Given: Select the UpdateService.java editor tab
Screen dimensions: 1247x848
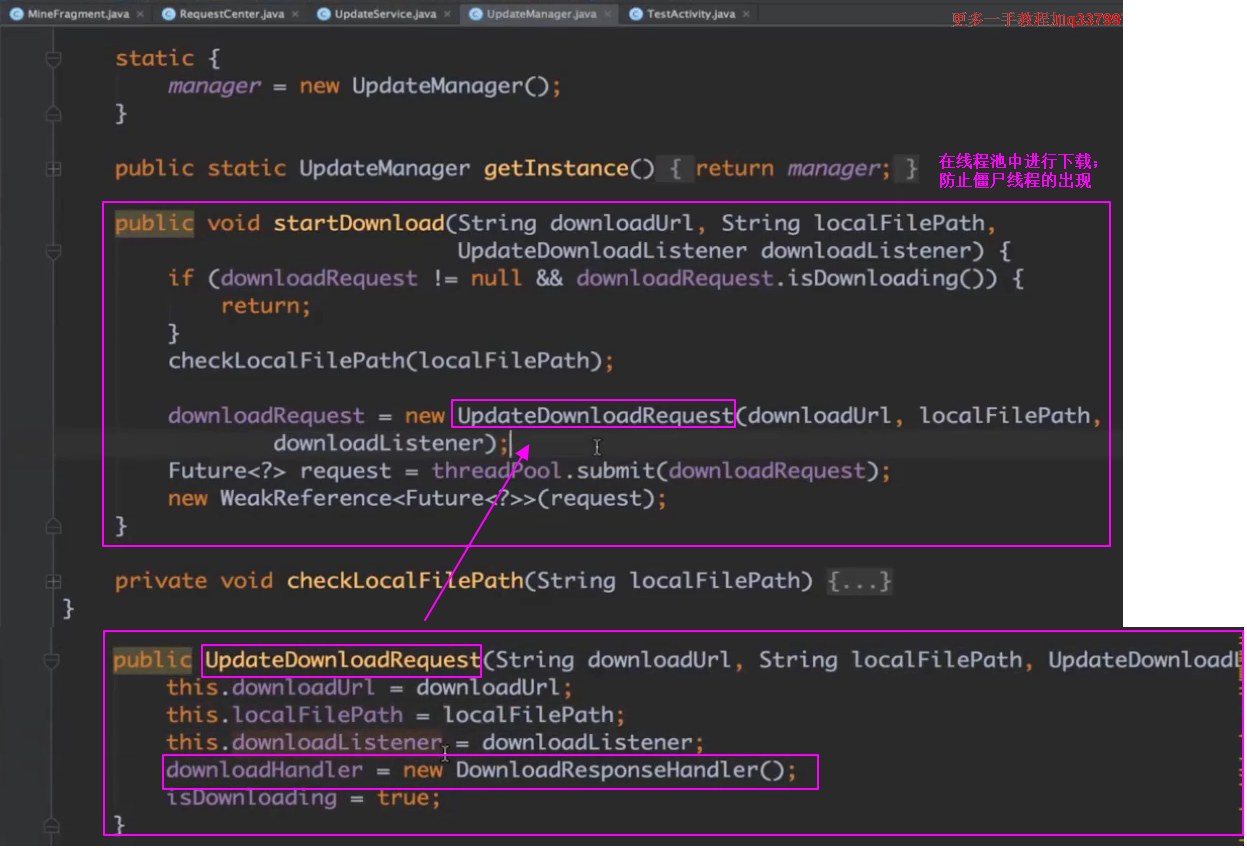Looking at the screenshot, I should click(384, 14).
